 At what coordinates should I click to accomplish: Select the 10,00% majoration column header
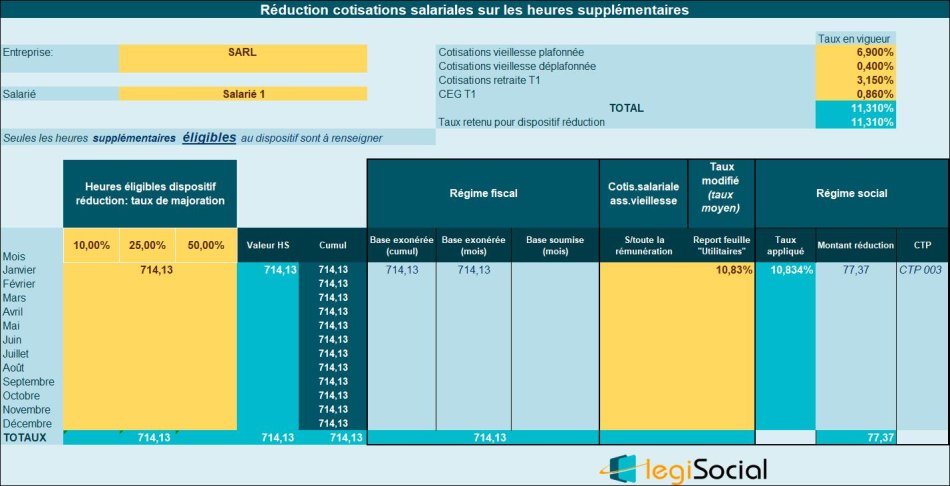(x=91, y=245)
